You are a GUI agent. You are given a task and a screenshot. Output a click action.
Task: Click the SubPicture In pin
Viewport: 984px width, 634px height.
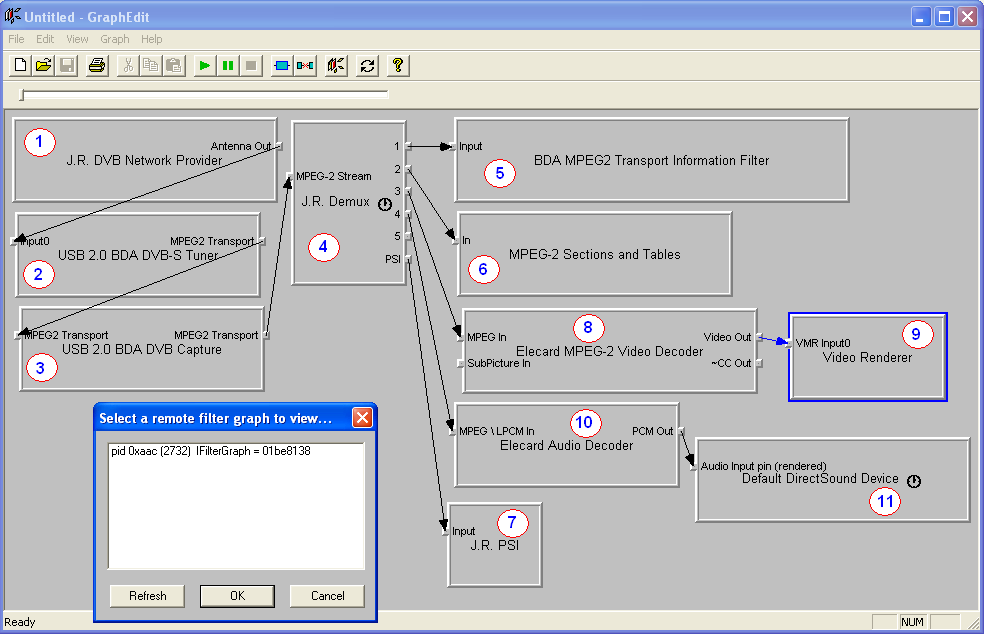461,363
